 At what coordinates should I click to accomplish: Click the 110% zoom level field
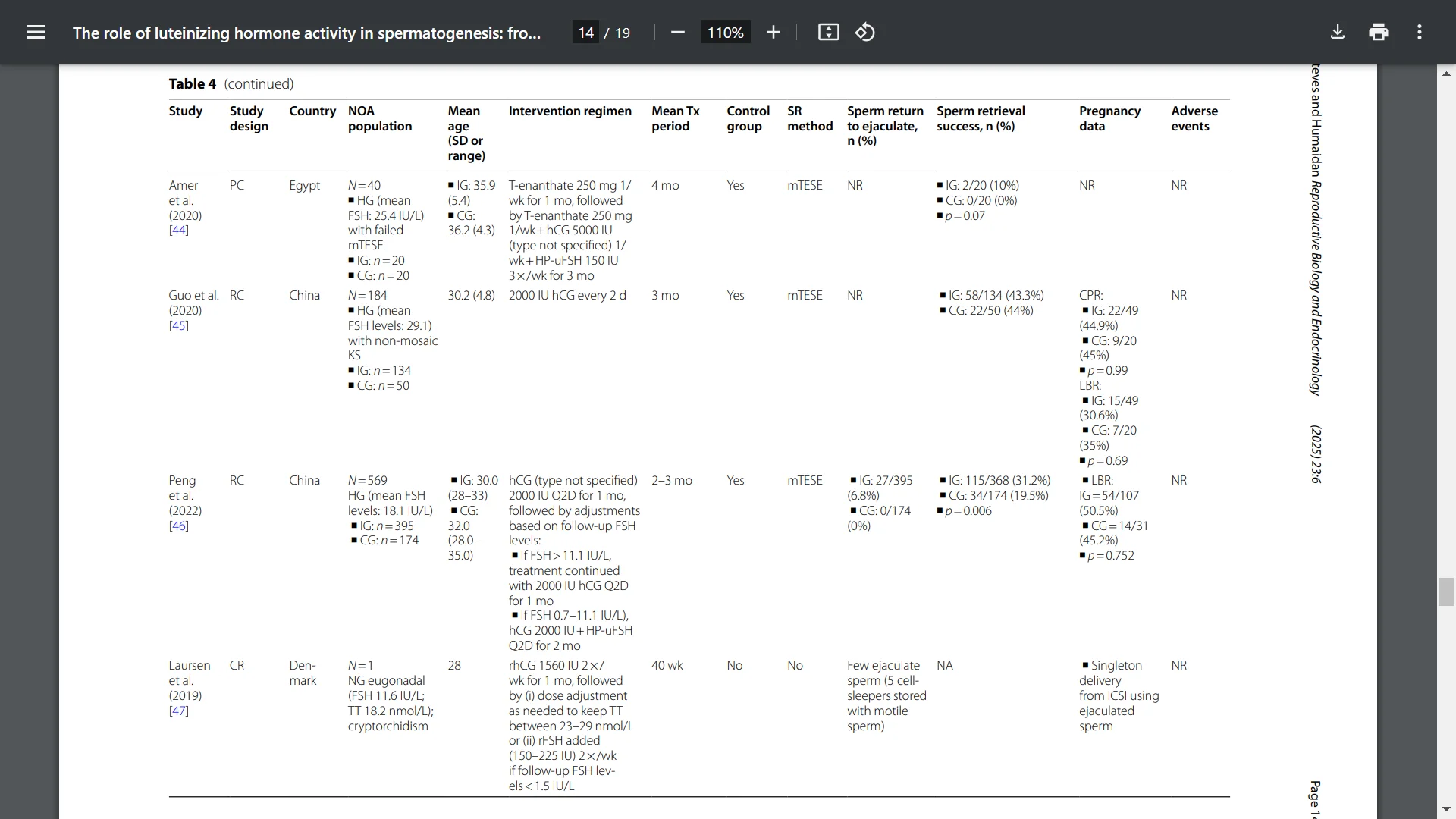(x=725, y=33)
